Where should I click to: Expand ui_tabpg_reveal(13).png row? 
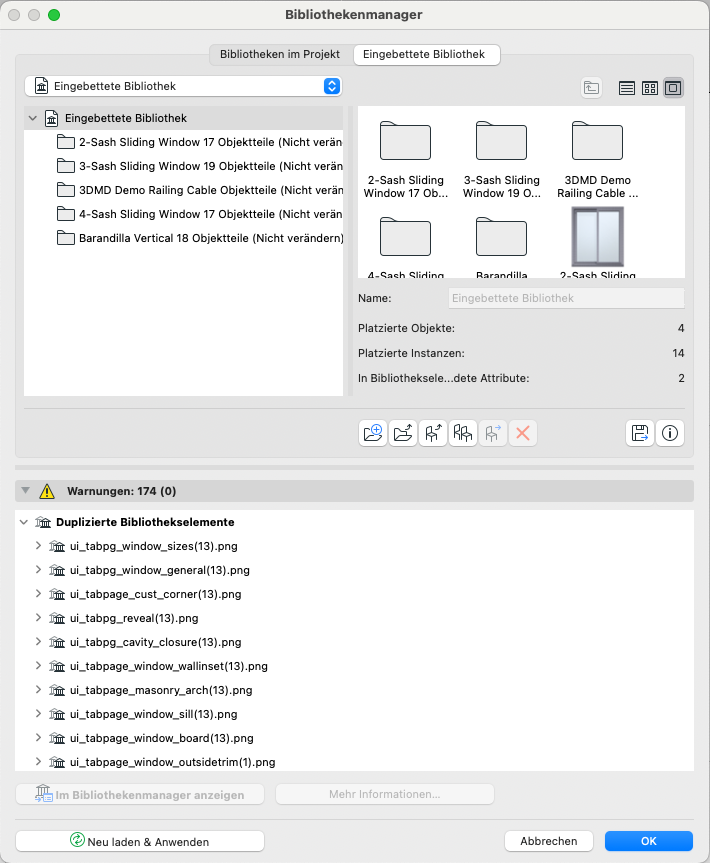pyautogui.click(x=38, y=618)
